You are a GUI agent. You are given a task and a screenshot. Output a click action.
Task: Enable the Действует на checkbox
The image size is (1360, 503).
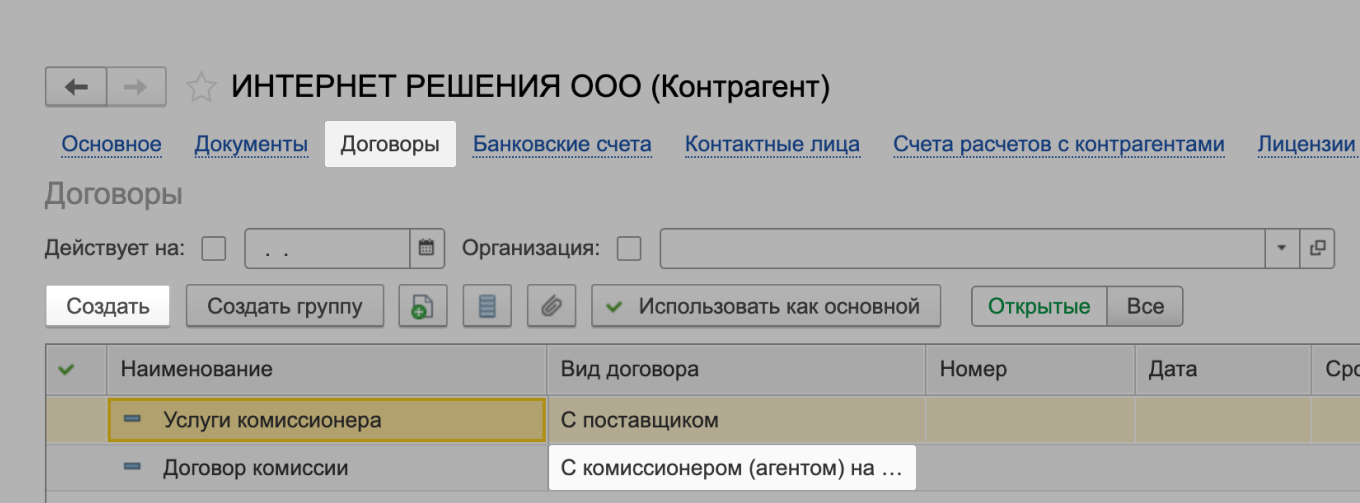pos(214,248)
